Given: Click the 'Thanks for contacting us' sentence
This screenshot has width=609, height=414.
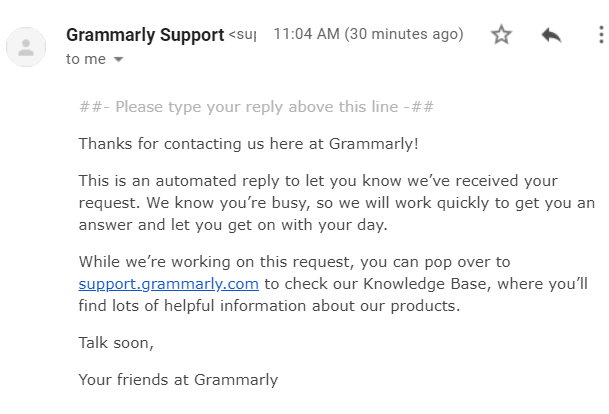Looking at the screenshot, I should (249, 144).
